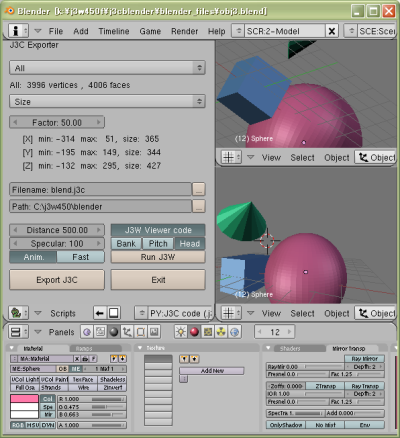
Task: Click the full-screen square icon in the Scripts header
Action: 114,313
